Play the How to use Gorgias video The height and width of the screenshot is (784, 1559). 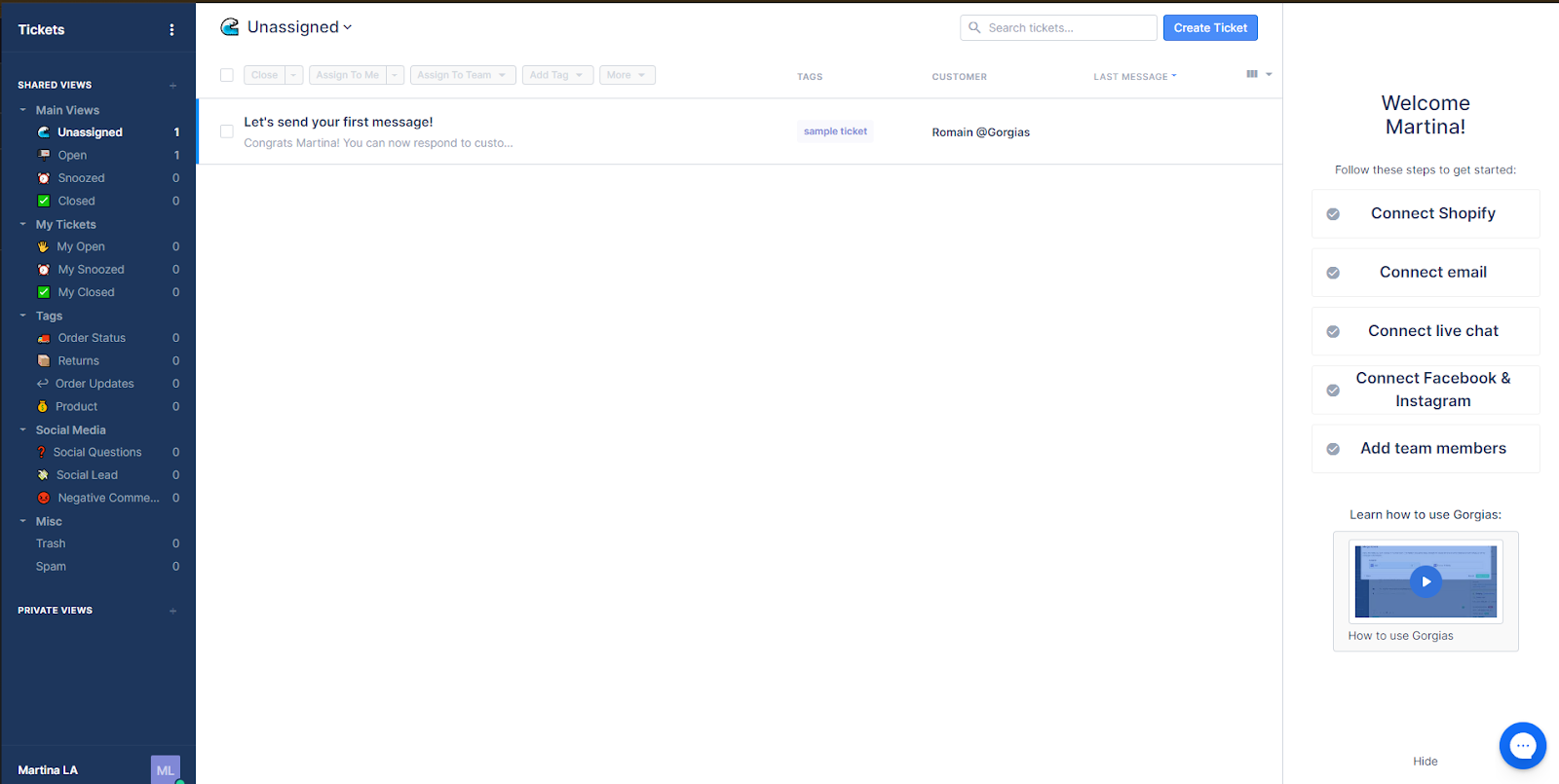coord(1426,581)
